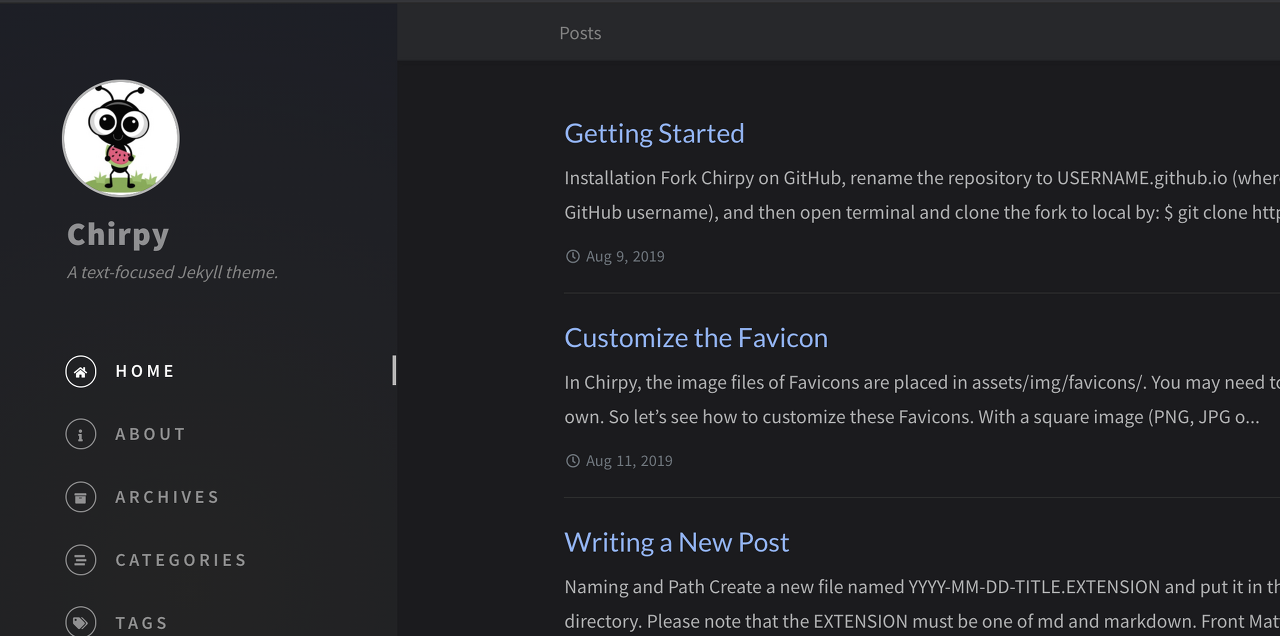
Task: Click the date Aug 11, 2019
Action: [x=629, y=461]
